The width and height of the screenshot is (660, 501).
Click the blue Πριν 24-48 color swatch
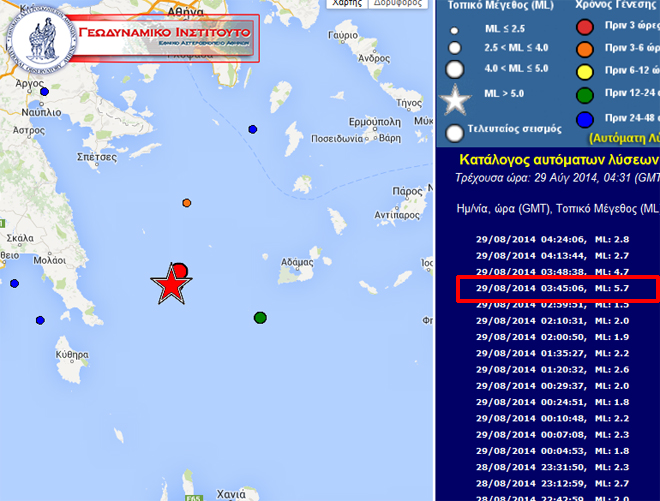click(585, 120)
